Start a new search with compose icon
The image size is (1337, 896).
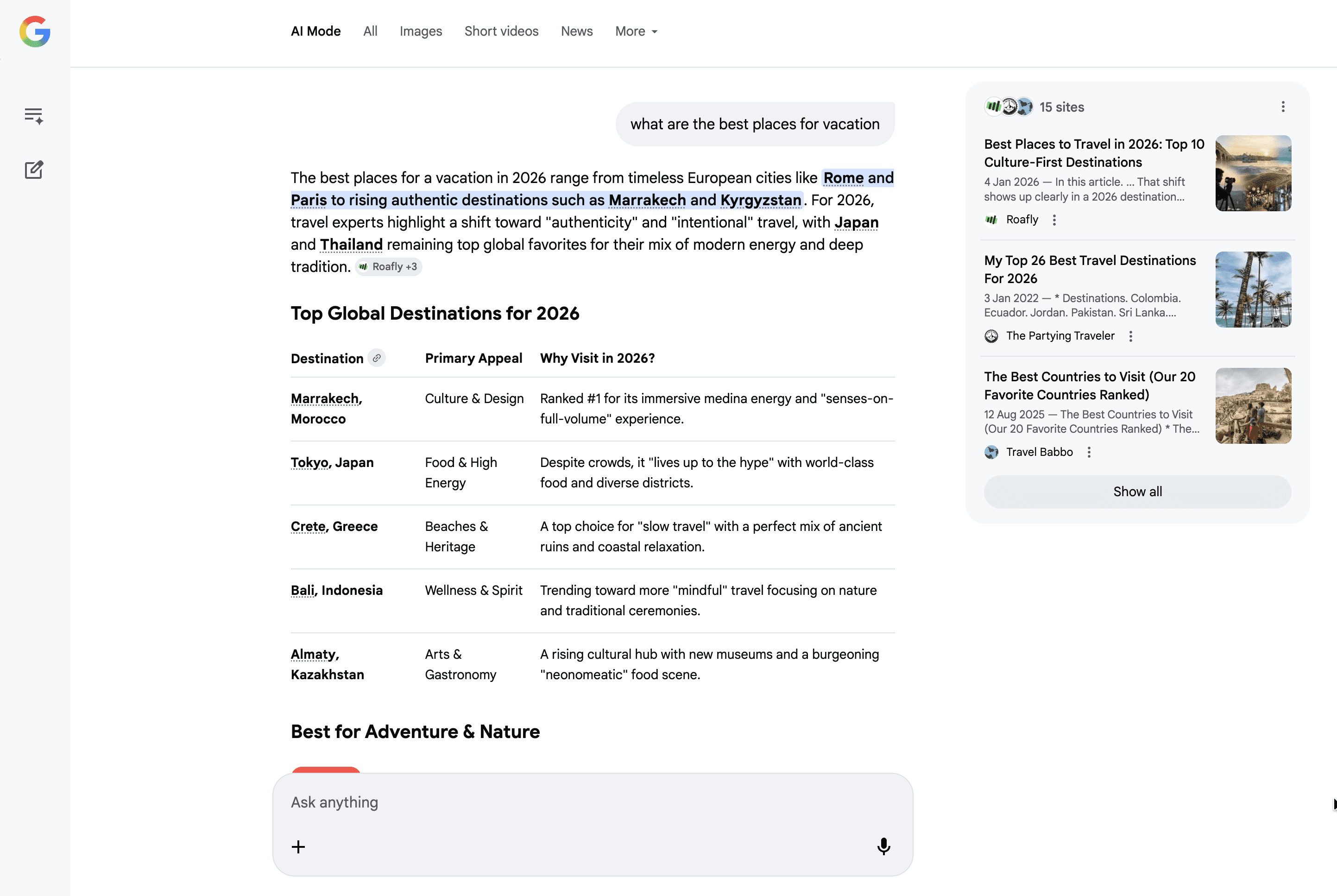pyautogui.click(x=34, y=170)
